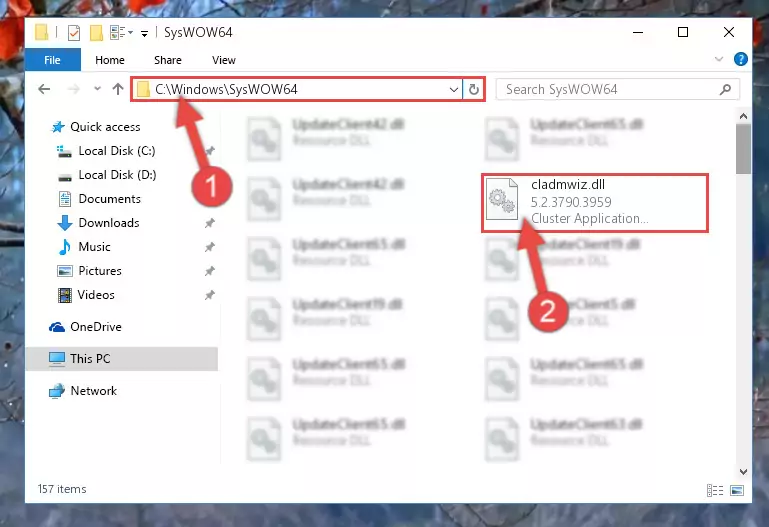The height and width of the screenshot is (527, 769).
Task: Open the File menu tab
Action: (x=52, y=60)
